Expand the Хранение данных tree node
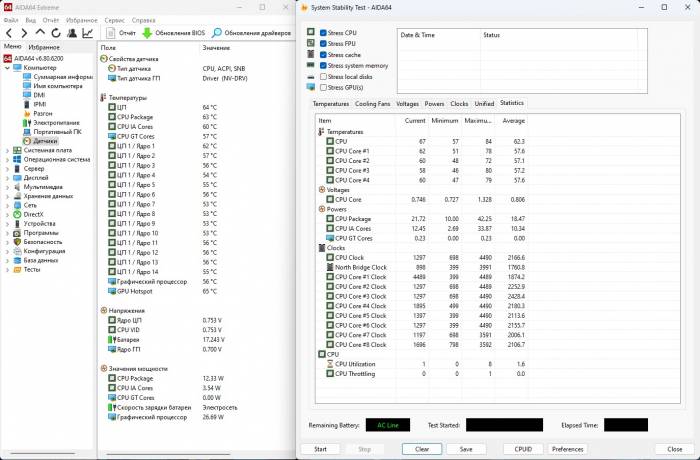 coord(7,196)
